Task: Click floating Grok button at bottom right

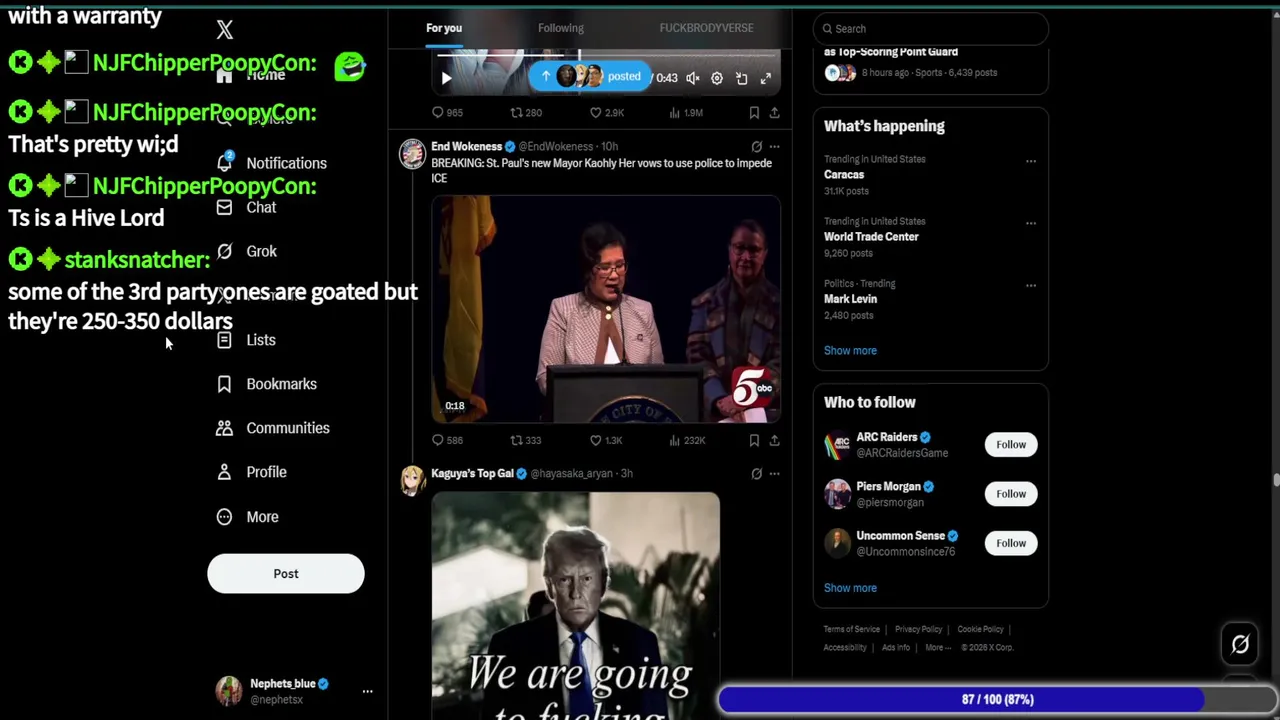Action: (1240, 645)
